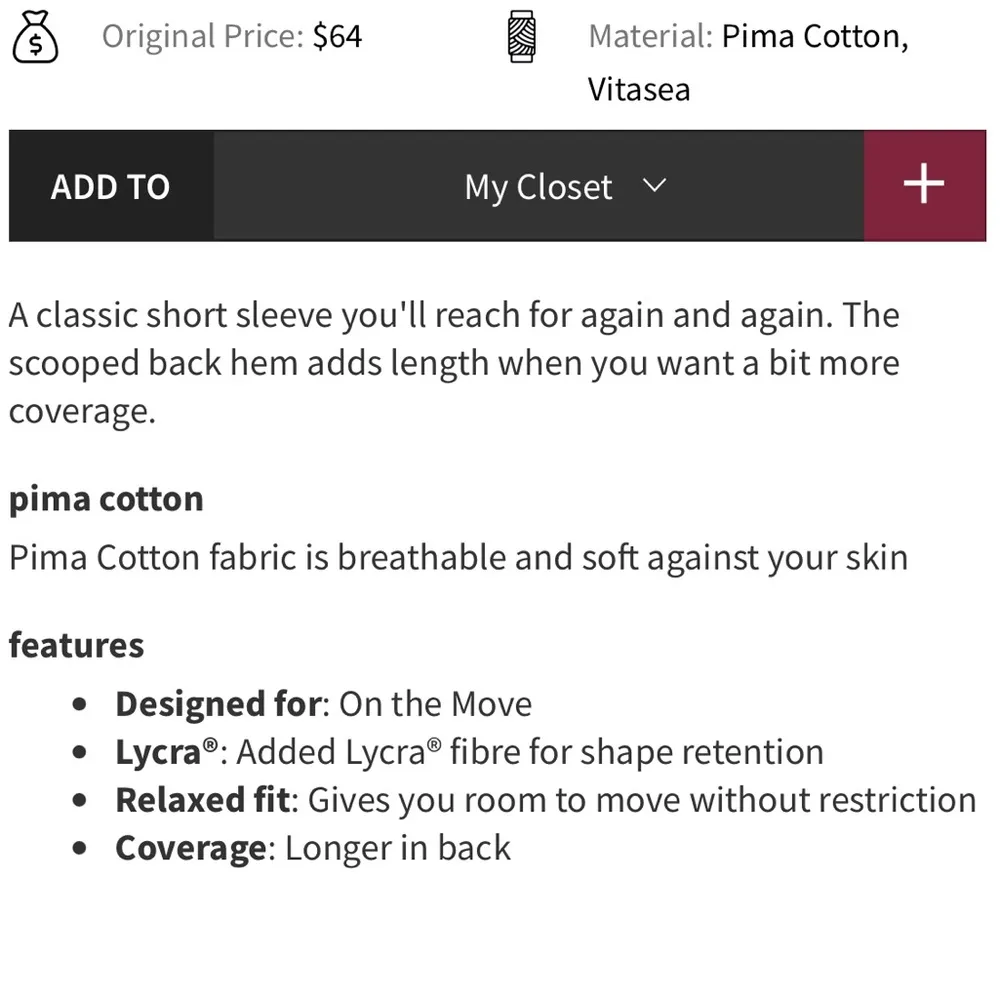Screen dimensions: 1000x1000
Task: Click the Lycra feature bullet entry
Action: (468, 751)
